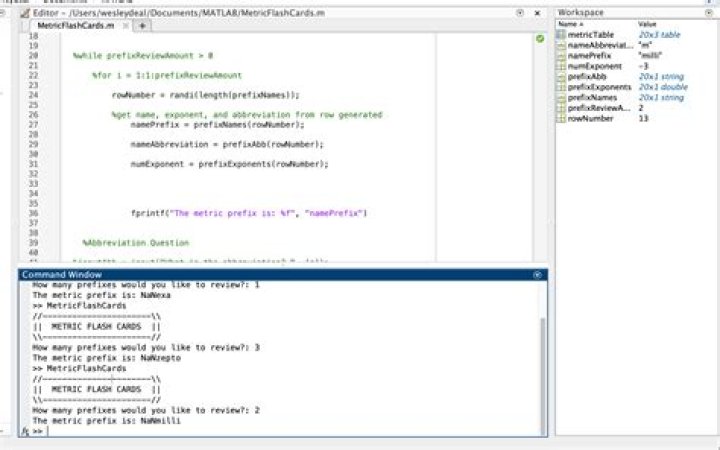Click the fprintf metric prefix line

(x=249, y=213)
